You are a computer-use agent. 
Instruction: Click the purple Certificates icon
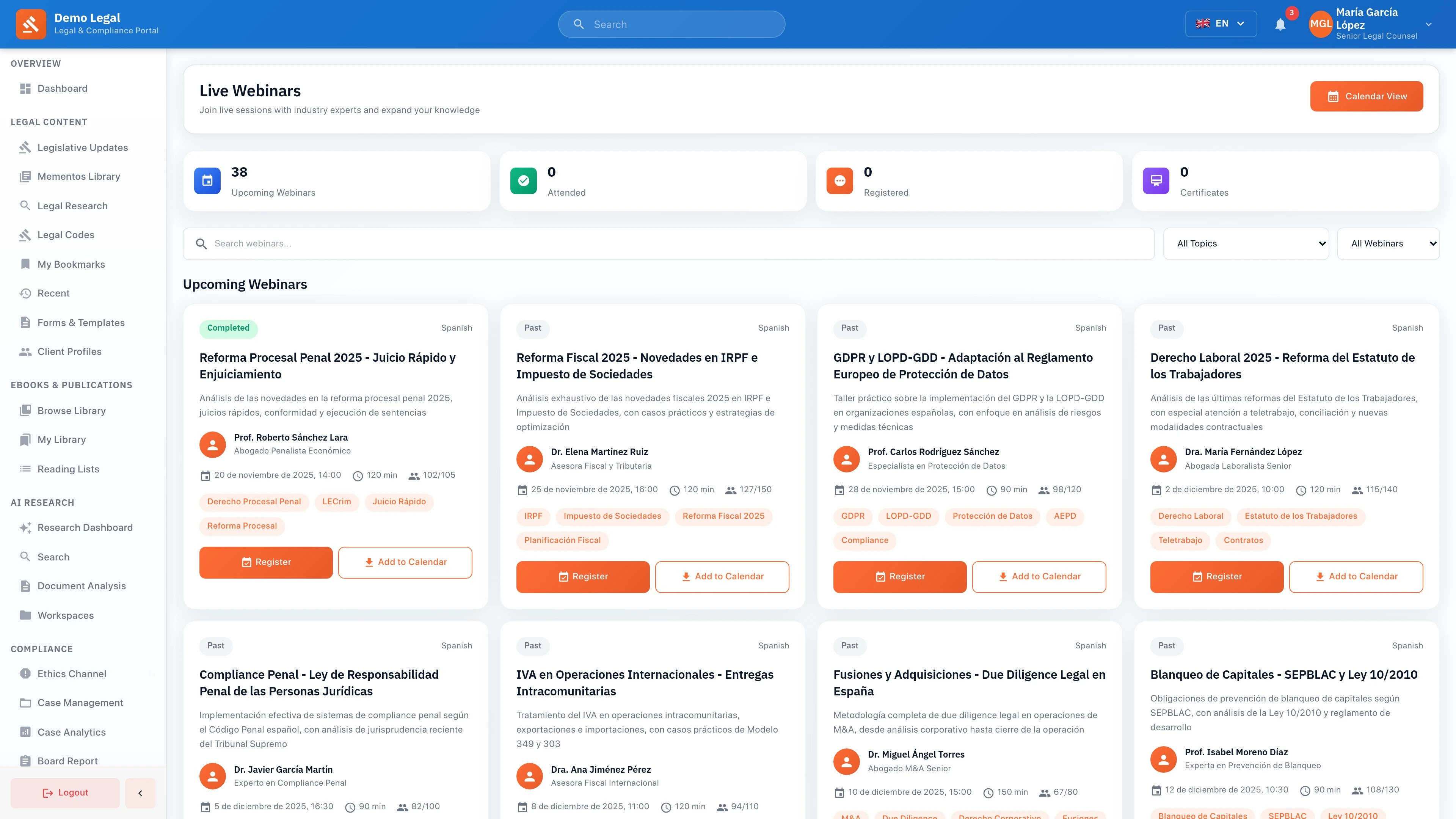[1156, 181]
